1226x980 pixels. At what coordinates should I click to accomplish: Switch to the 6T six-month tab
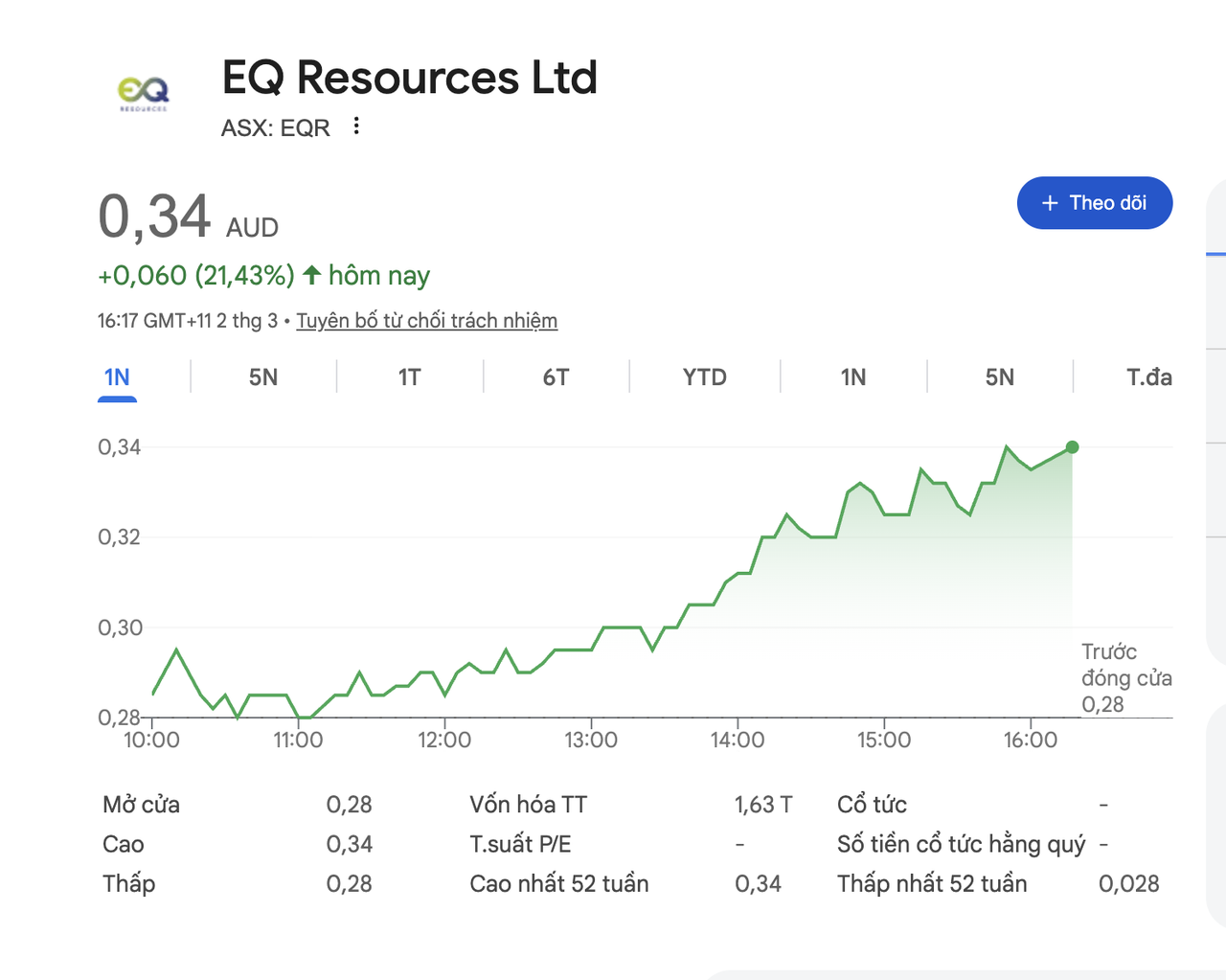556,377
